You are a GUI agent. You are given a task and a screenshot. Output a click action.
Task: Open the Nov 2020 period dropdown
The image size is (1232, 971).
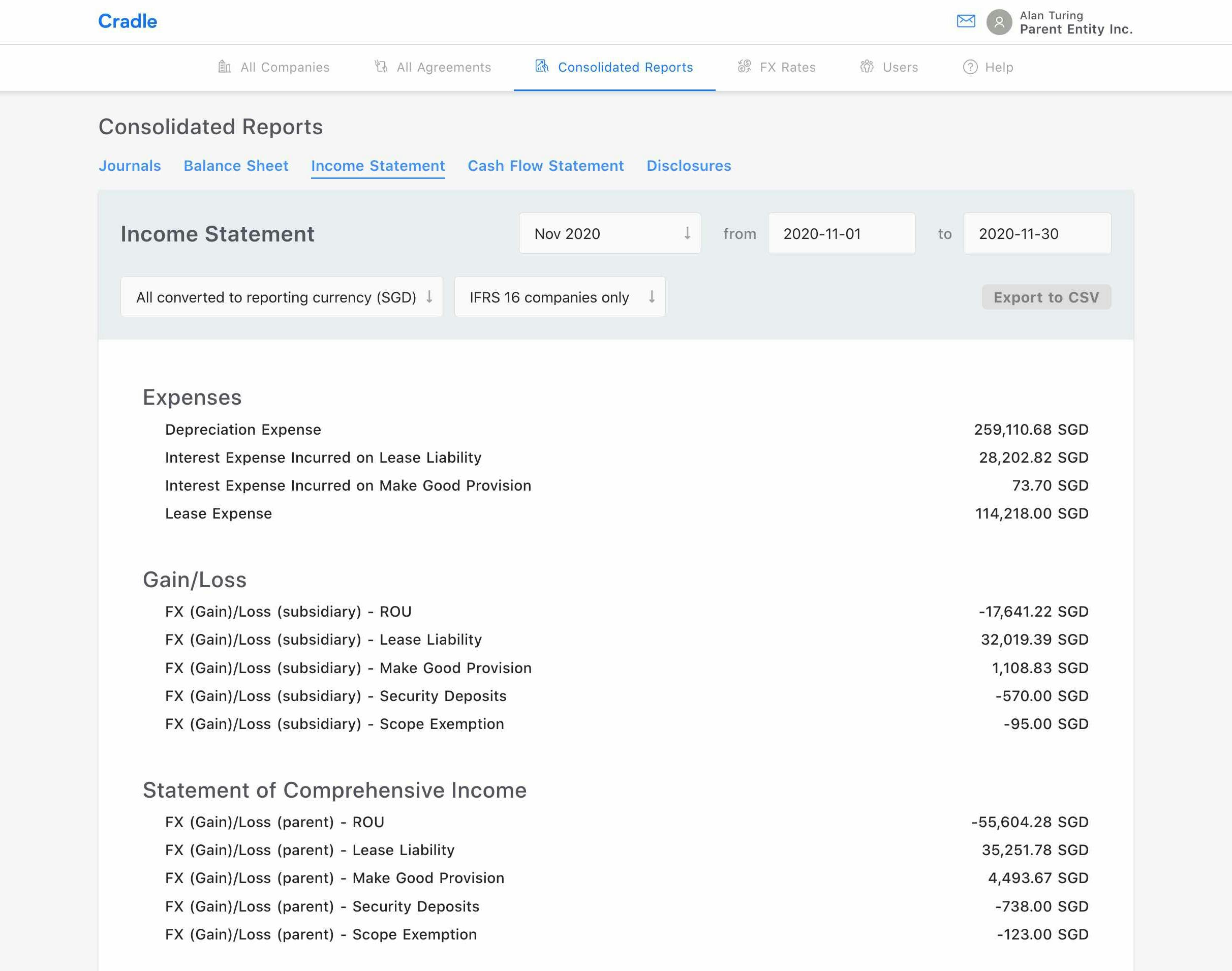point(609,234)
